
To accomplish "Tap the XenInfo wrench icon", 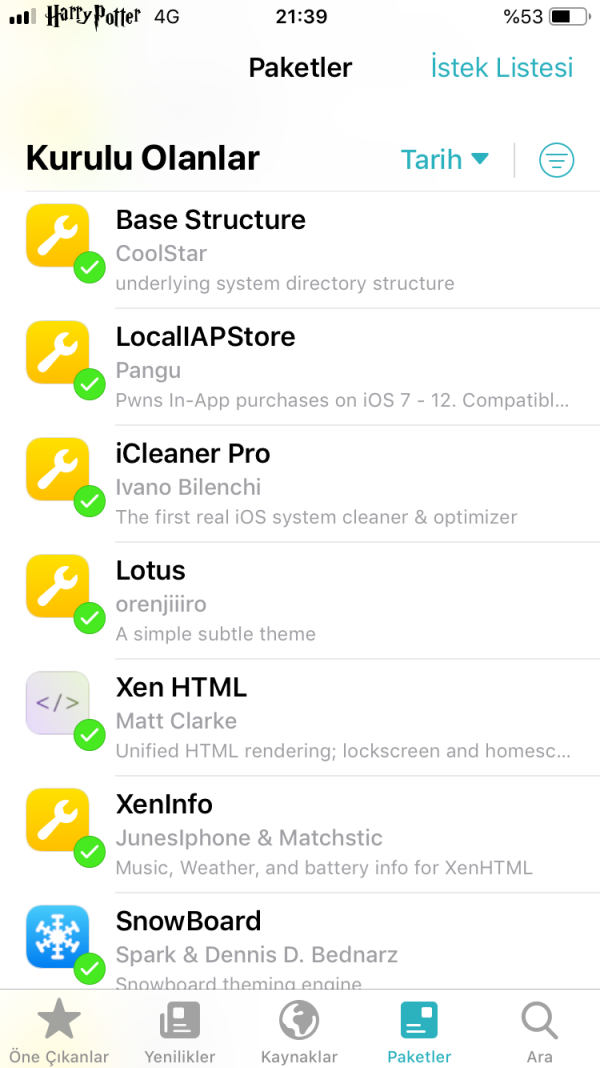I will tap(57, 820).
